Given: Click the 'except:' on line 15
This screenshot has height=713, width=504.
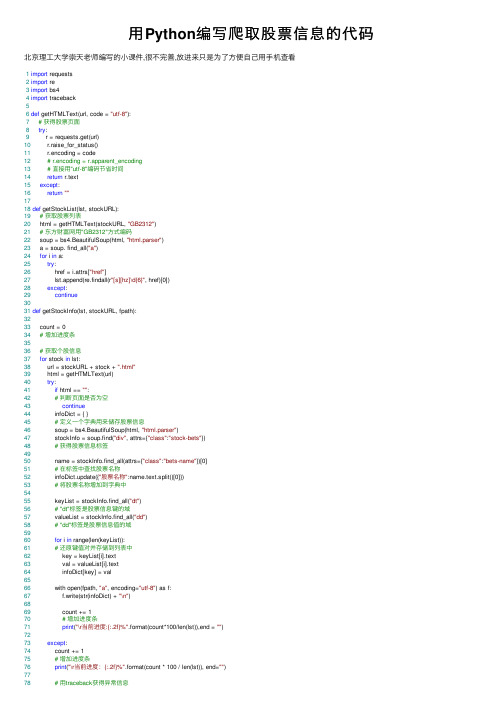Looking at the screenshot, I should pyautogui.click(x=50, y=185).
